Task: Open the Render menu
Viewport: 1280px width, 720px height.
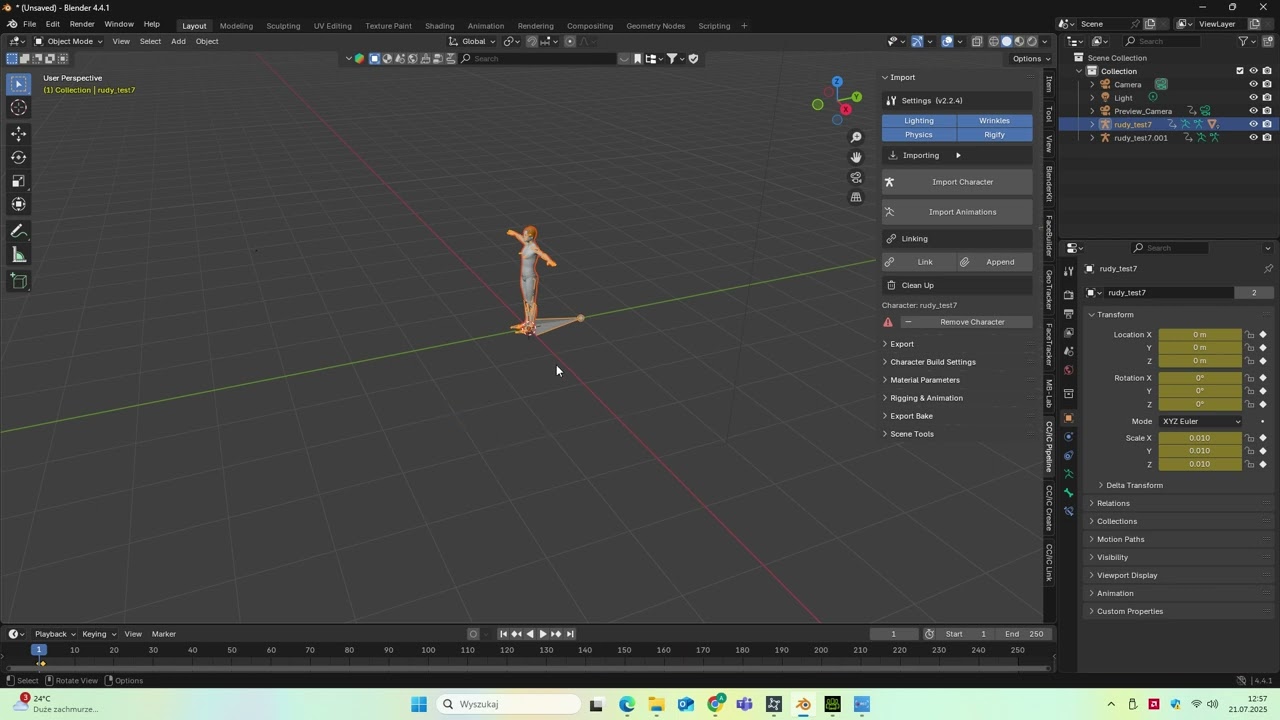Action: click(x=82, y=24)
